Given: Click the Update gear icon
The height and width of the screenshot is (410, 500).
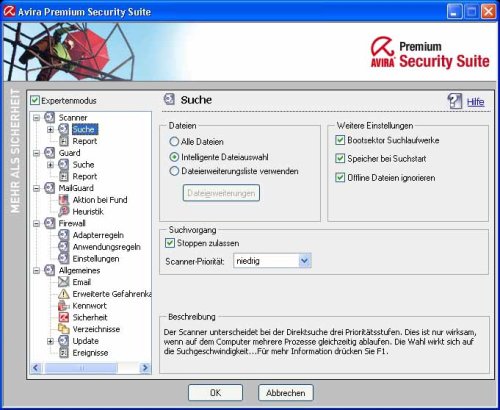Looking at the screenshot, I should tap(63, 341).
